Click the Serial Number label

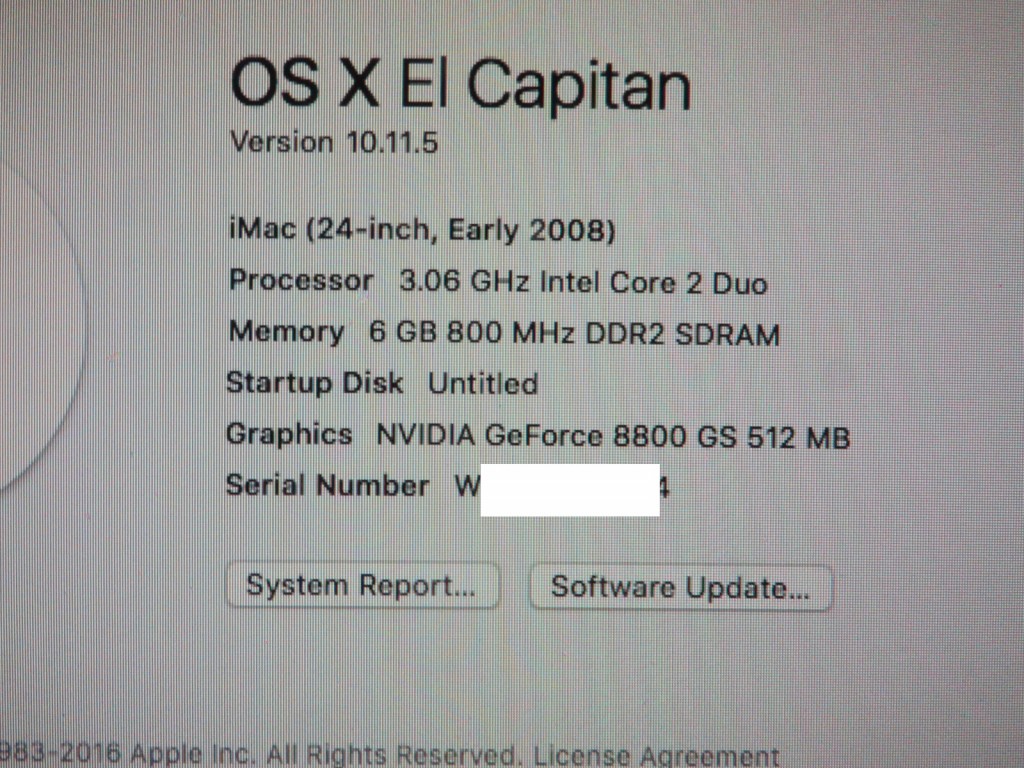point(327,485)
